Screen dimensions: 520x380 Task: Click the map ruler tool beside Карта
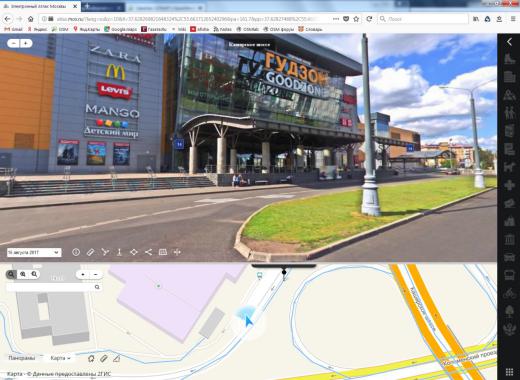click(104, 358)
